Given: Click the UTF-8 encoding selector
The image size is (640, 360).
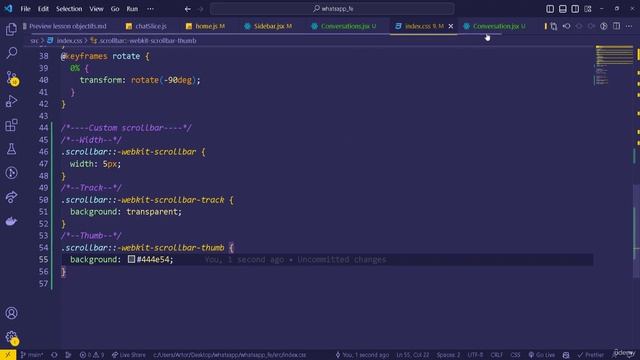Looking at the screenshot, I should 475,355.
